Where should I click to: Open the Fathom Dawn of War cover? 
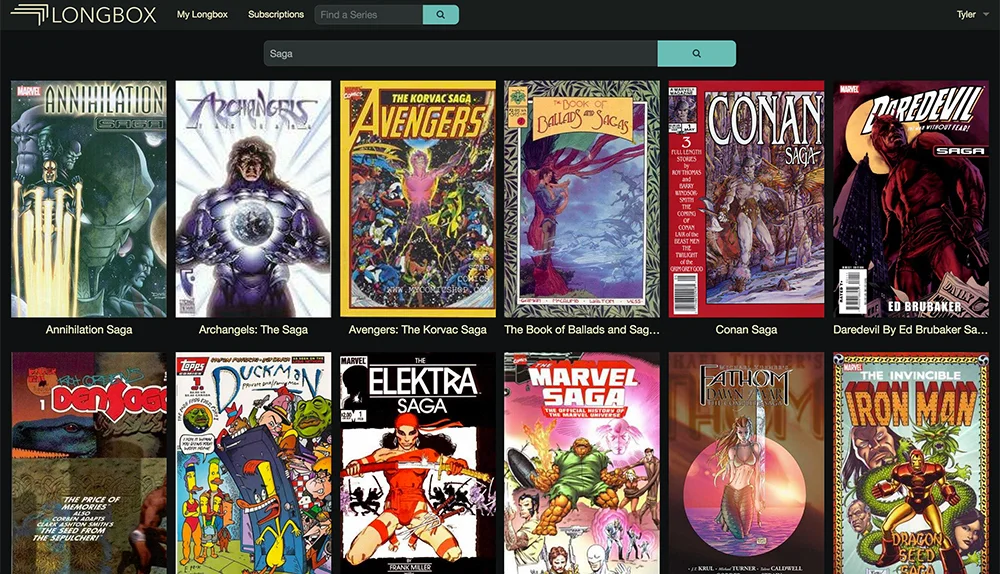[x=746, y=463]
